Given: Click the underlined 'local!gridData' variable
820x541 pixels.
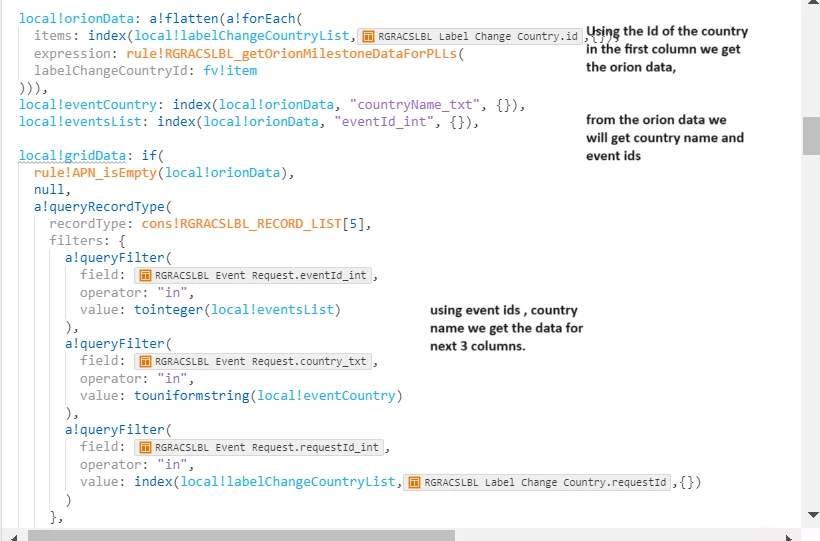Looking at the screenshot, I should (72, 155).
